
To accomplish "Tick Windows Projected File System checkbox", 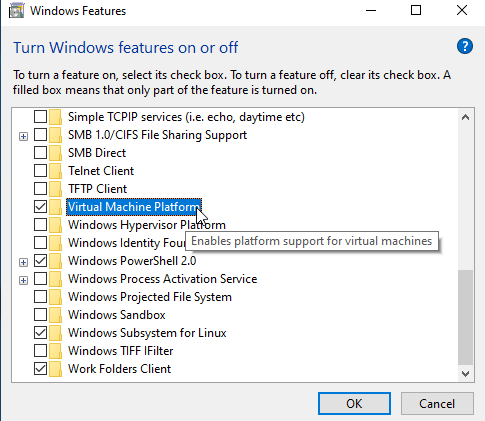I will (40, 297).
